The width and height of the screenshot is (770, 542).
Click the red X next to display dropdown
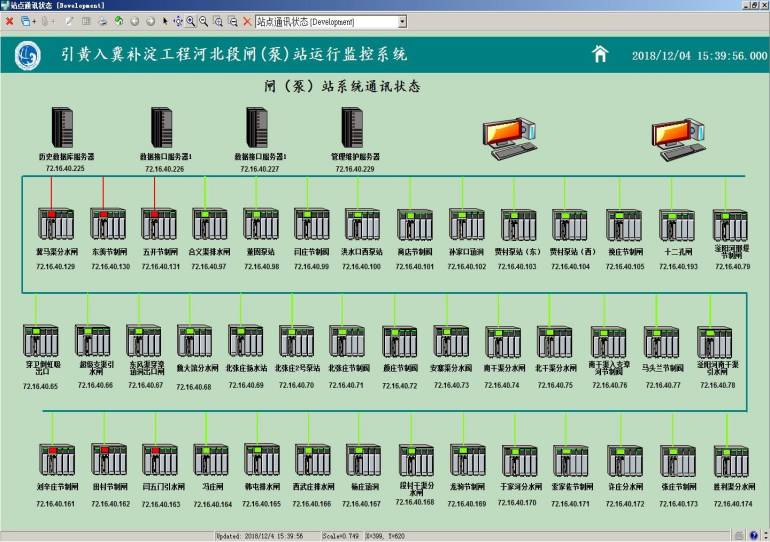point(247,21)
